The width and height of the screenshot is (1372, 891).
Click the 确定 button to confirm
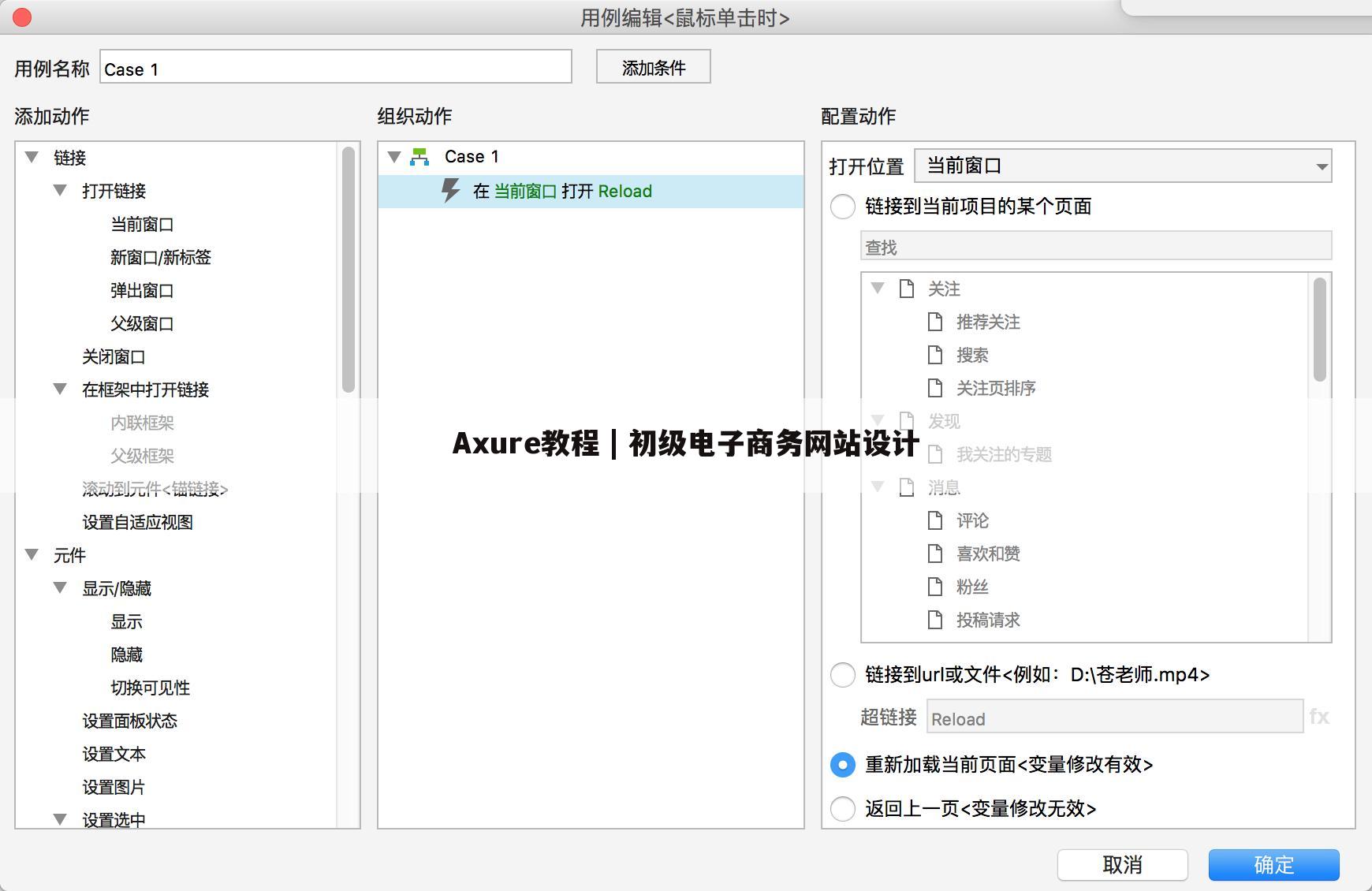[x=1274, y=865]
